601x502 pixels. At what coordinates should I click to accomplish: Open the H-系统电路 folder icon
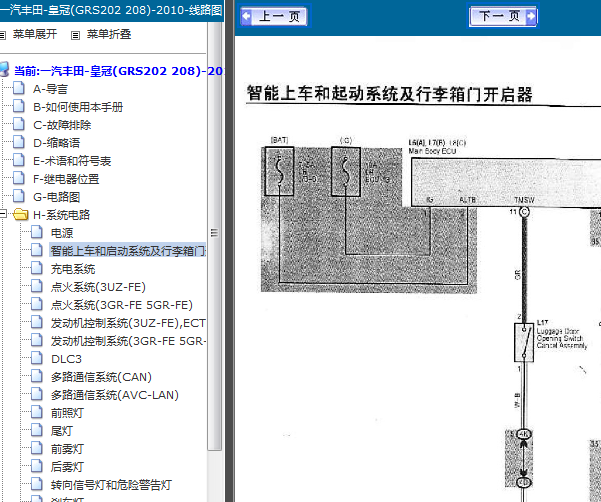pos(20,214)
